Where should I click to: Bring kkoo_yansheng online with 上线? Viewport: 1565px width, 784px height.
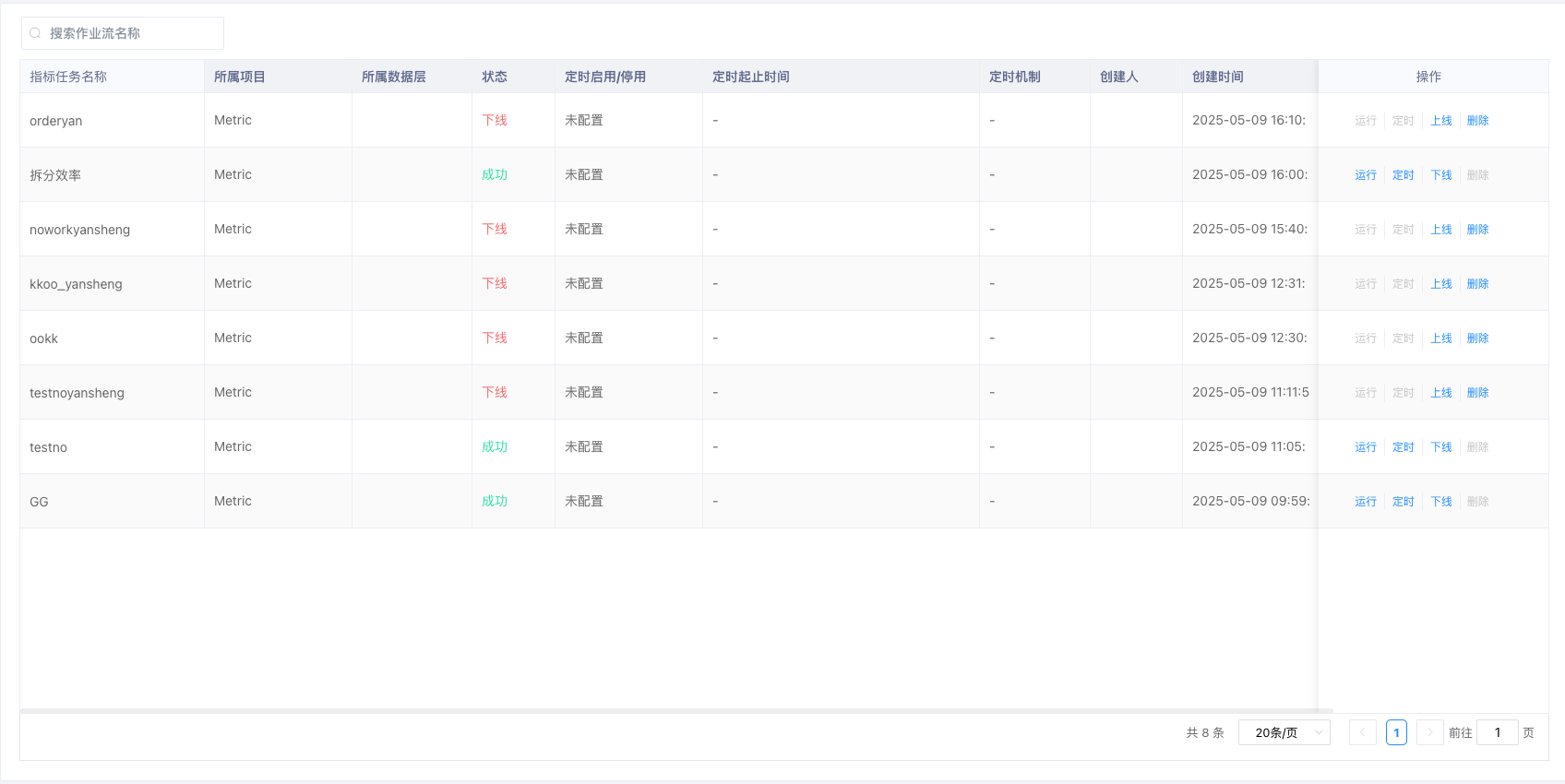[1441, 284]
